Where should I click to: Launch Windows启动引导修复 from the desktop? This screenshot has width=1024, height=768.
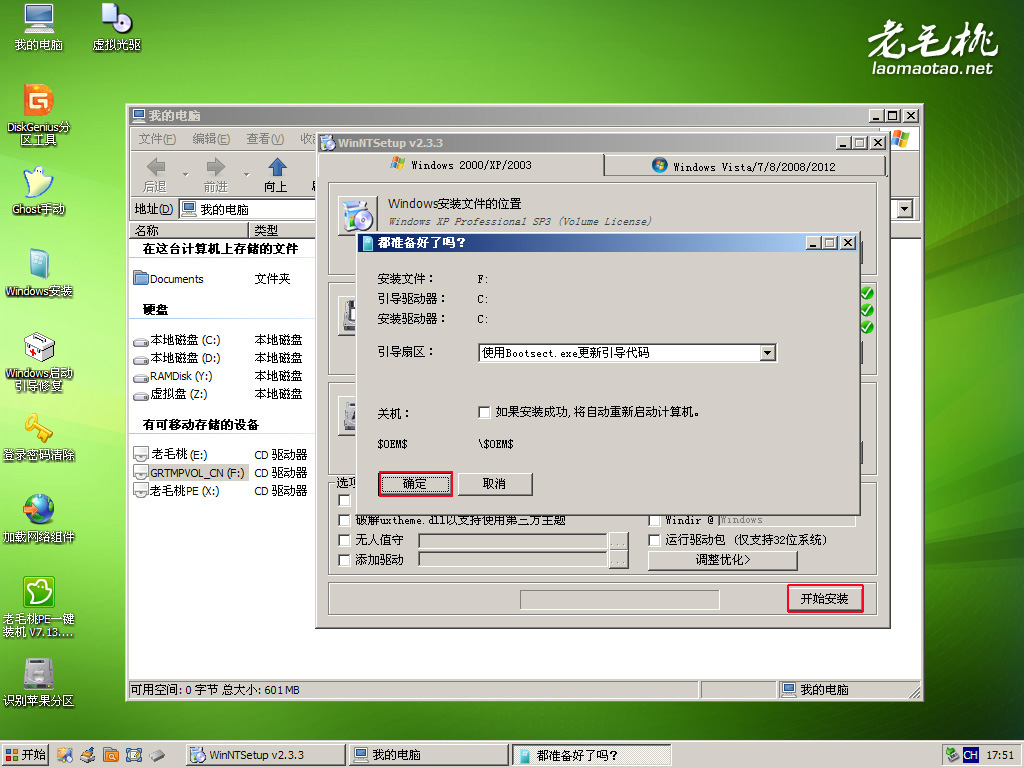(39, 362)
